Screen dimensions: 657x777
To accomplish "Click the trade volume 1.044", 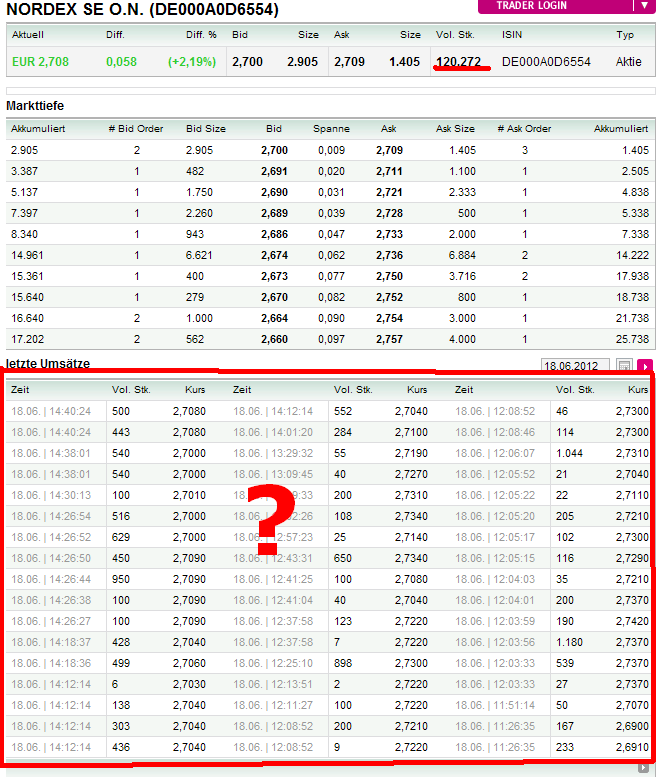I will click(569, 453).
